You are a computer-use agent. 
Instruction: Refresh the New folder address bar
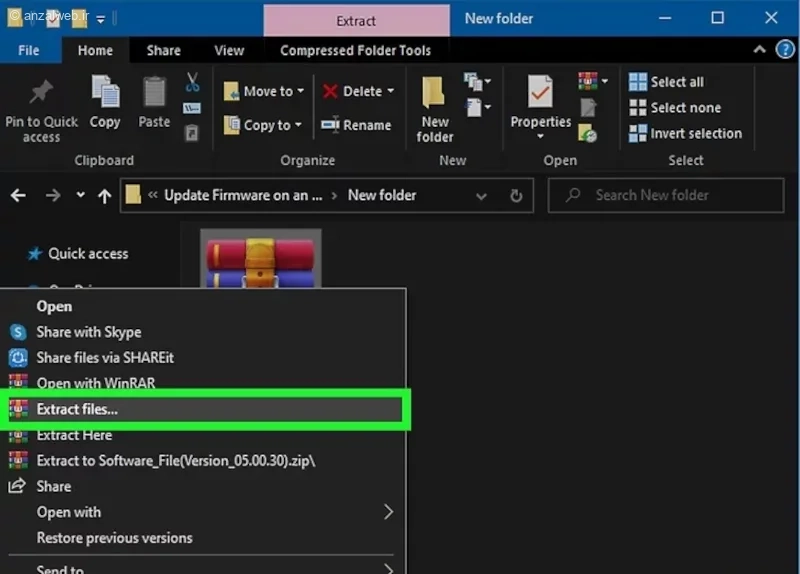coord(517,196)
